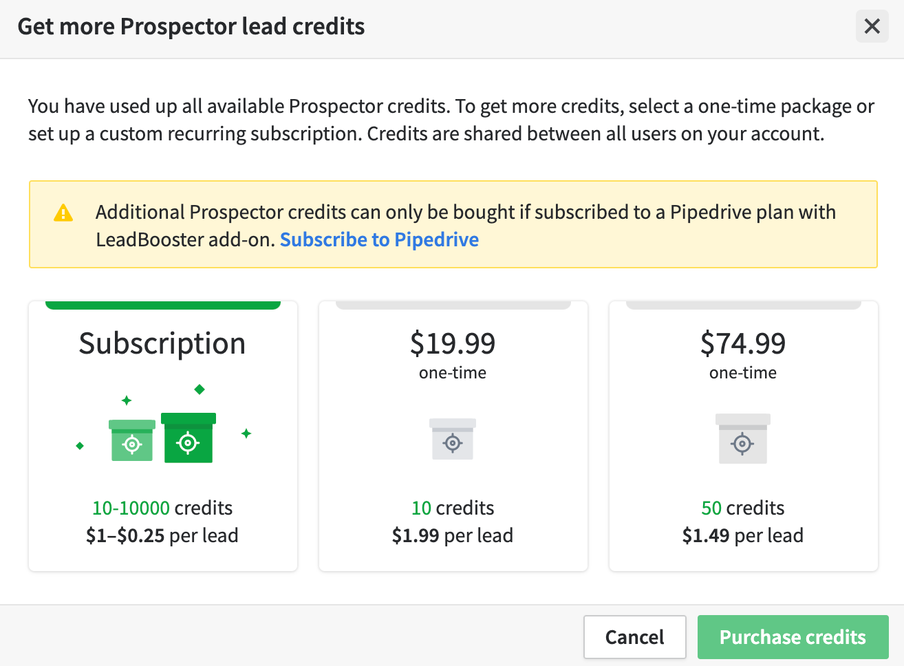Click the 50 credits label
This screenshot has height=666, width=904.
click(743, 507)
